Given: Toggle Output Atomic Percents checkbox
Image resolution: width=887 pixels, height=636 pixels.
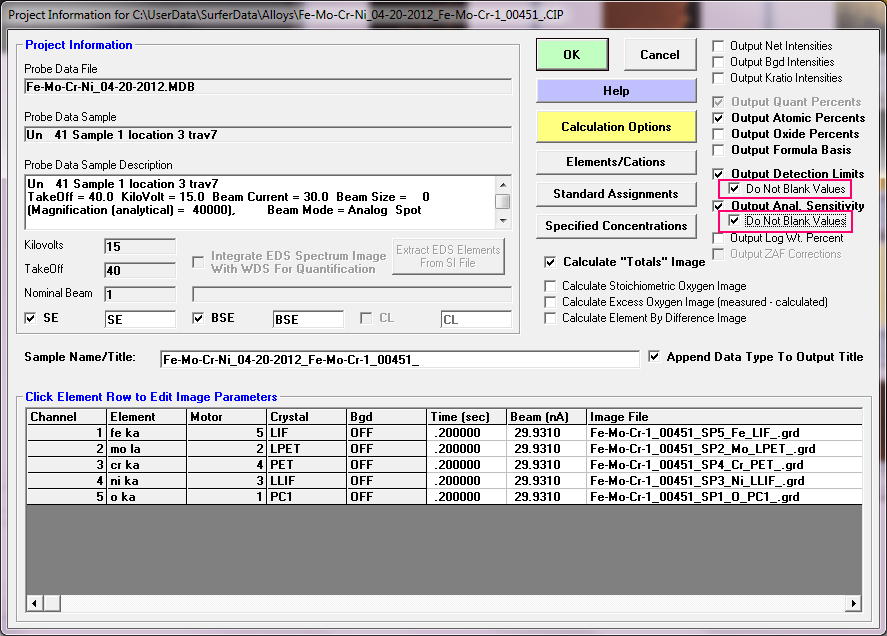Looking at the screenshot, I should point(719,118).
